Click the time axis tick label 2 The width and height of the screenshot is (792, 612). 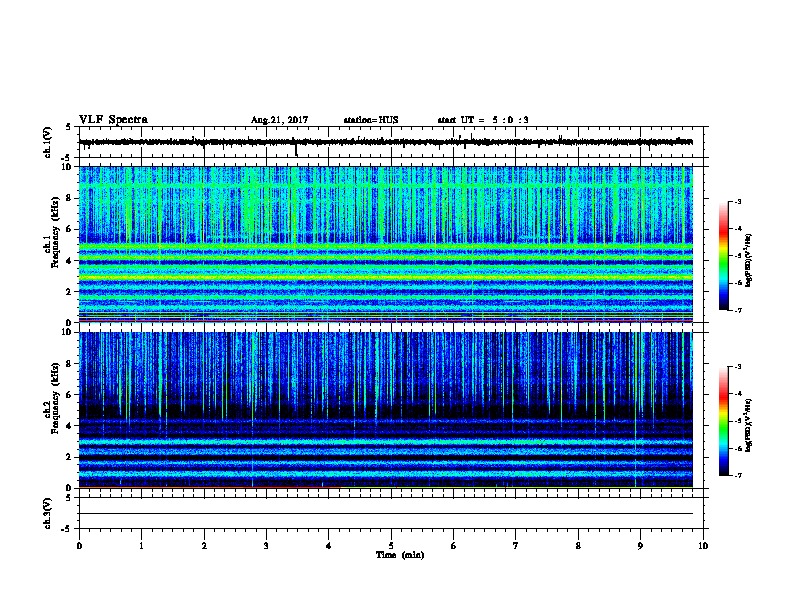click(x=204, y=546)
